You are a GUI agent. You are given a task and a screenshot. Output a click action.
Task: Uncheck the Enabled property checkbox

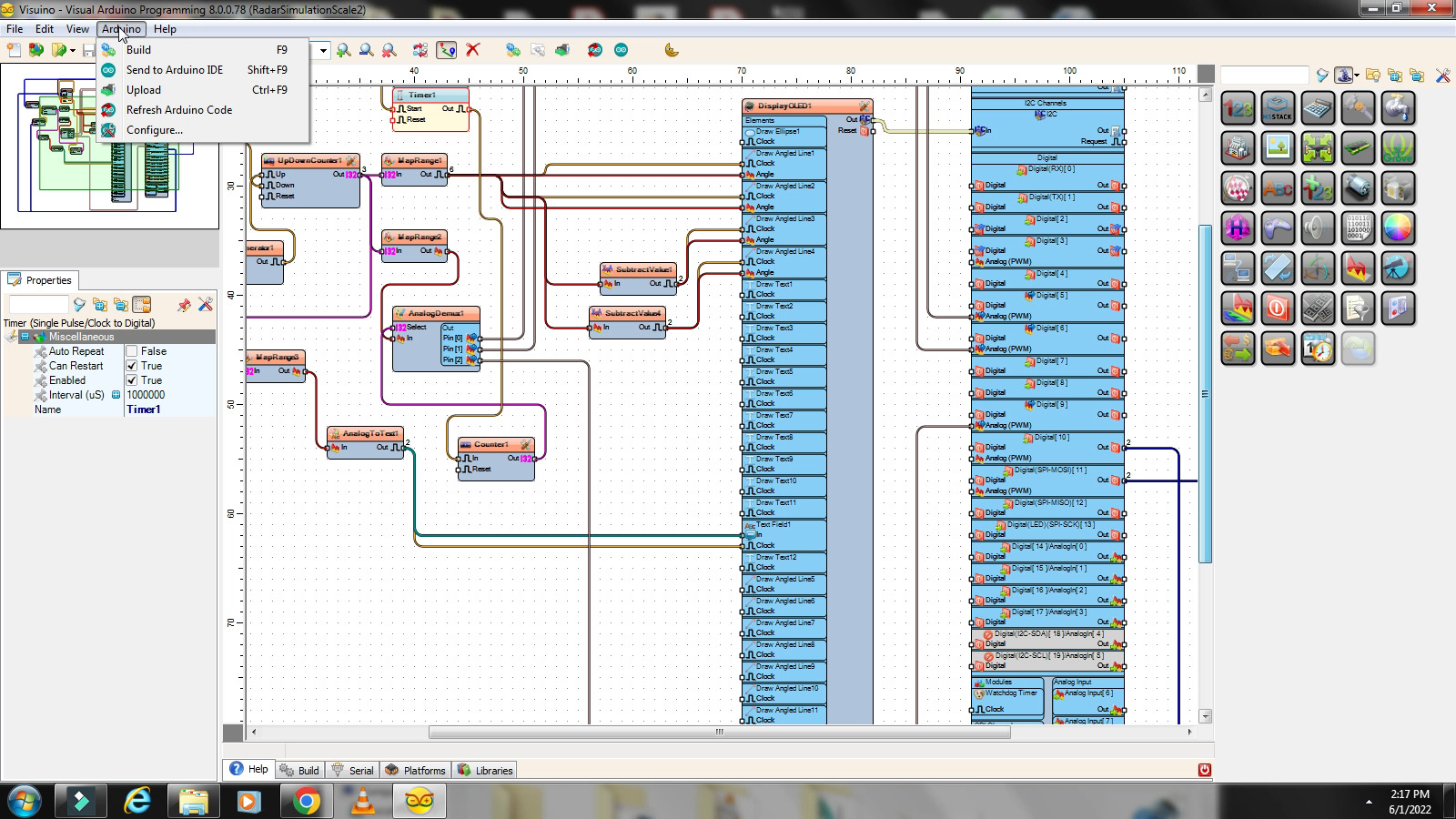(132, 380)
